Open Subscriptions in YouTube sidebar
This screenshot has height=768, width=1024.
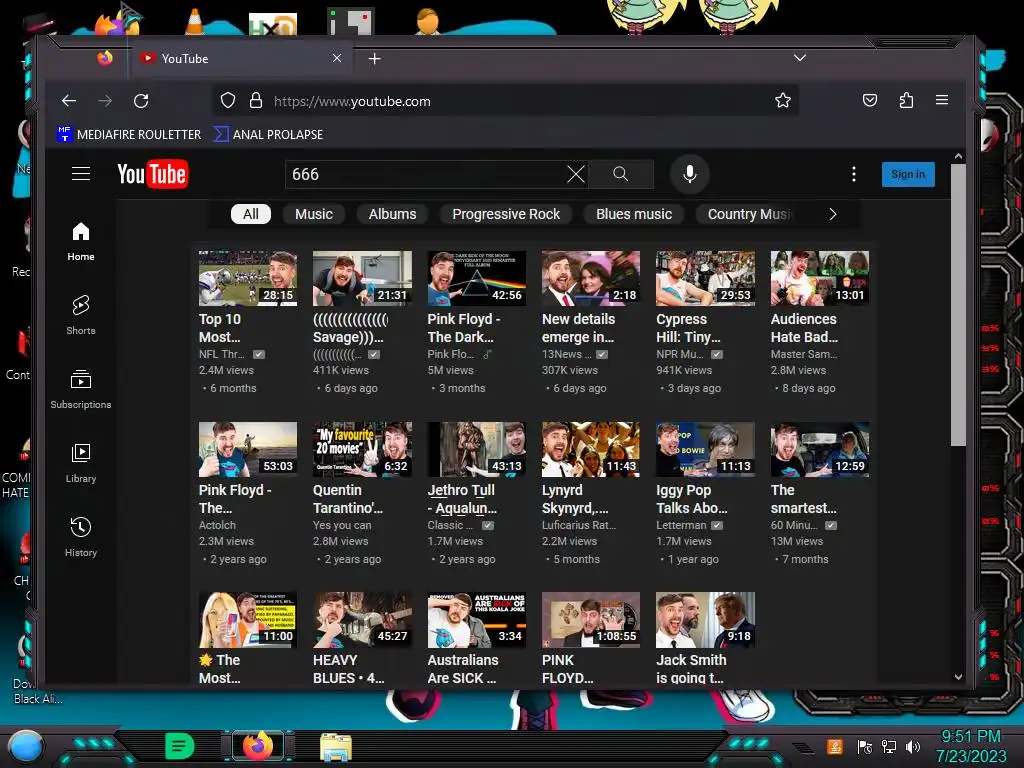[x=81, y=389]
